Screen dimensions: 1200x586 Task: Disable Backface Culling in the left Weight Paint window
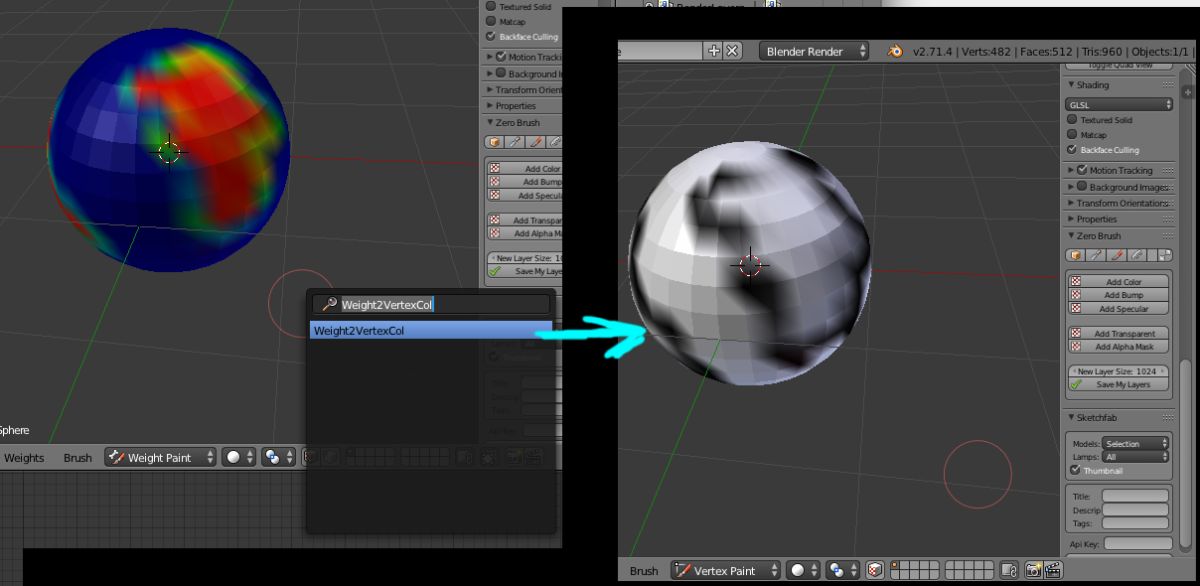pos(491,37)
